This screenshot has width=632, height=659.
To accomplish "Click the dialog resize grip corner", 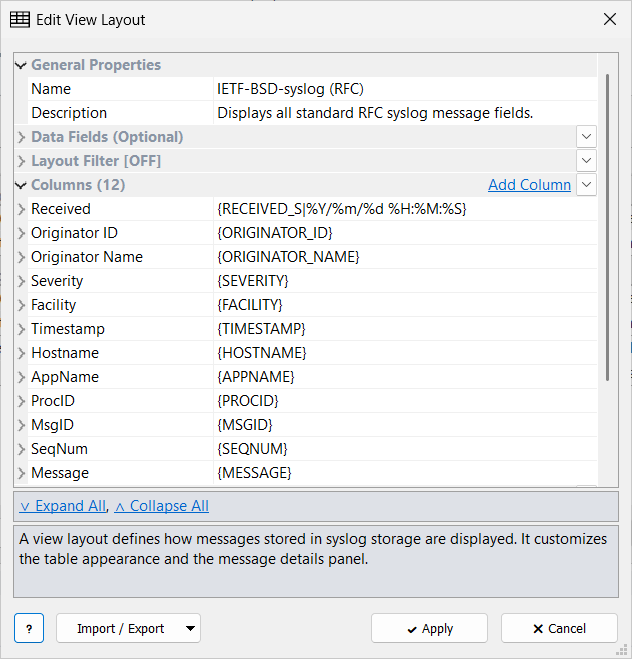I will (x=621, y=649).
